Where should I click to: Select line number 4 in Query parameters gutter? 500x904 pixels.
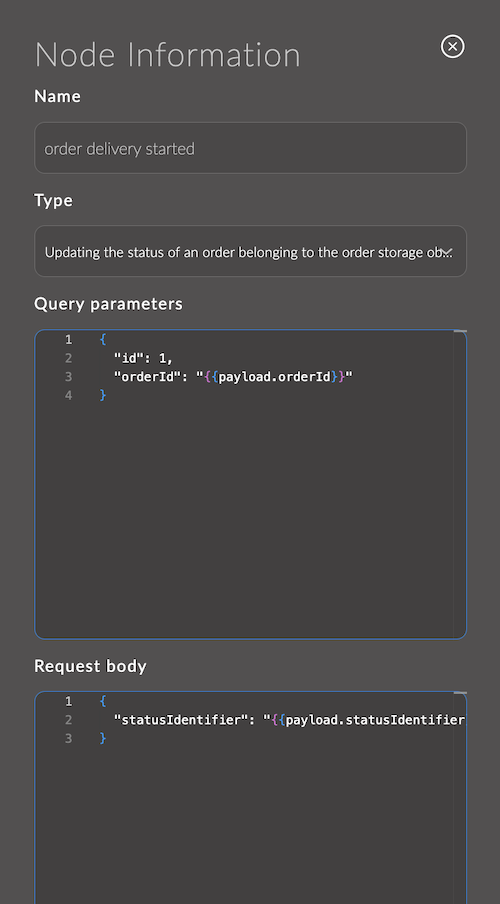[68, 395]
